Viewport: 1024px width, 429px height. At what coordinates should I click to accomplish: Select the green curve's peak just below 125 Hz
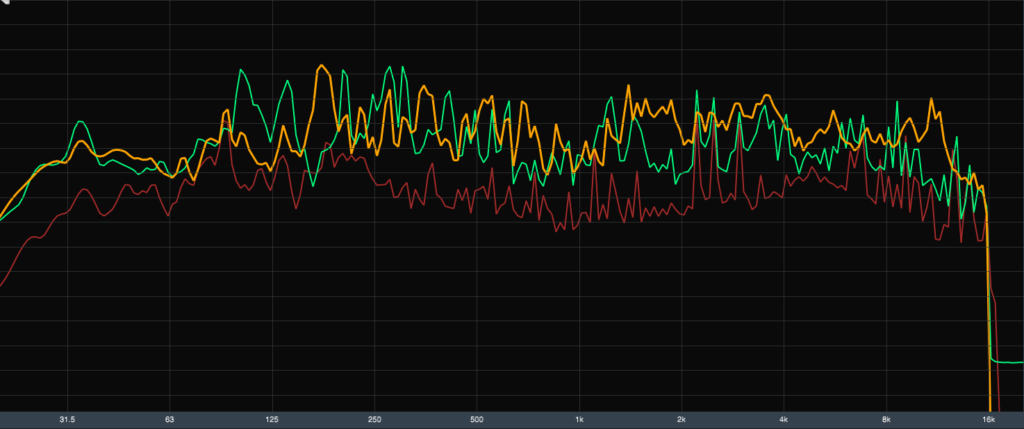click(x=241, y=70)
